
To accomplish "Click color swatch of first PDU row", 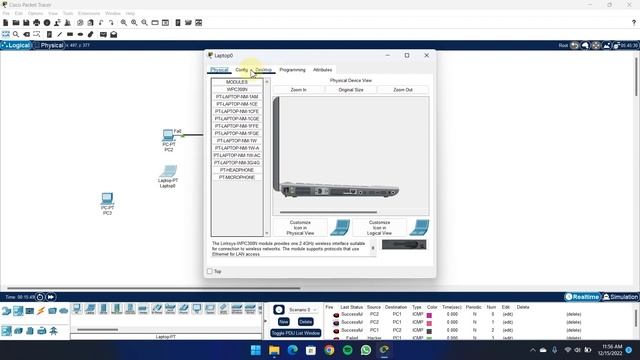I will [429, 316].
